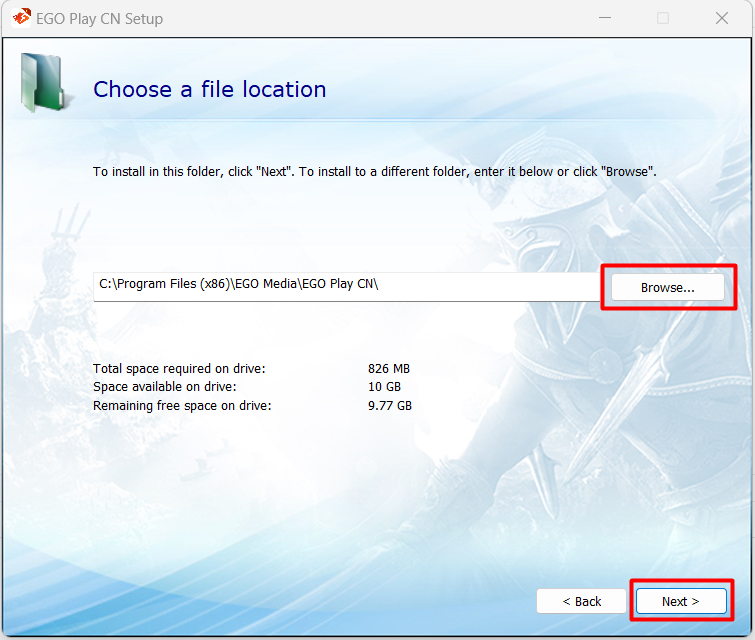Click the "Space available on drive" label

click(x=165, y=387)
